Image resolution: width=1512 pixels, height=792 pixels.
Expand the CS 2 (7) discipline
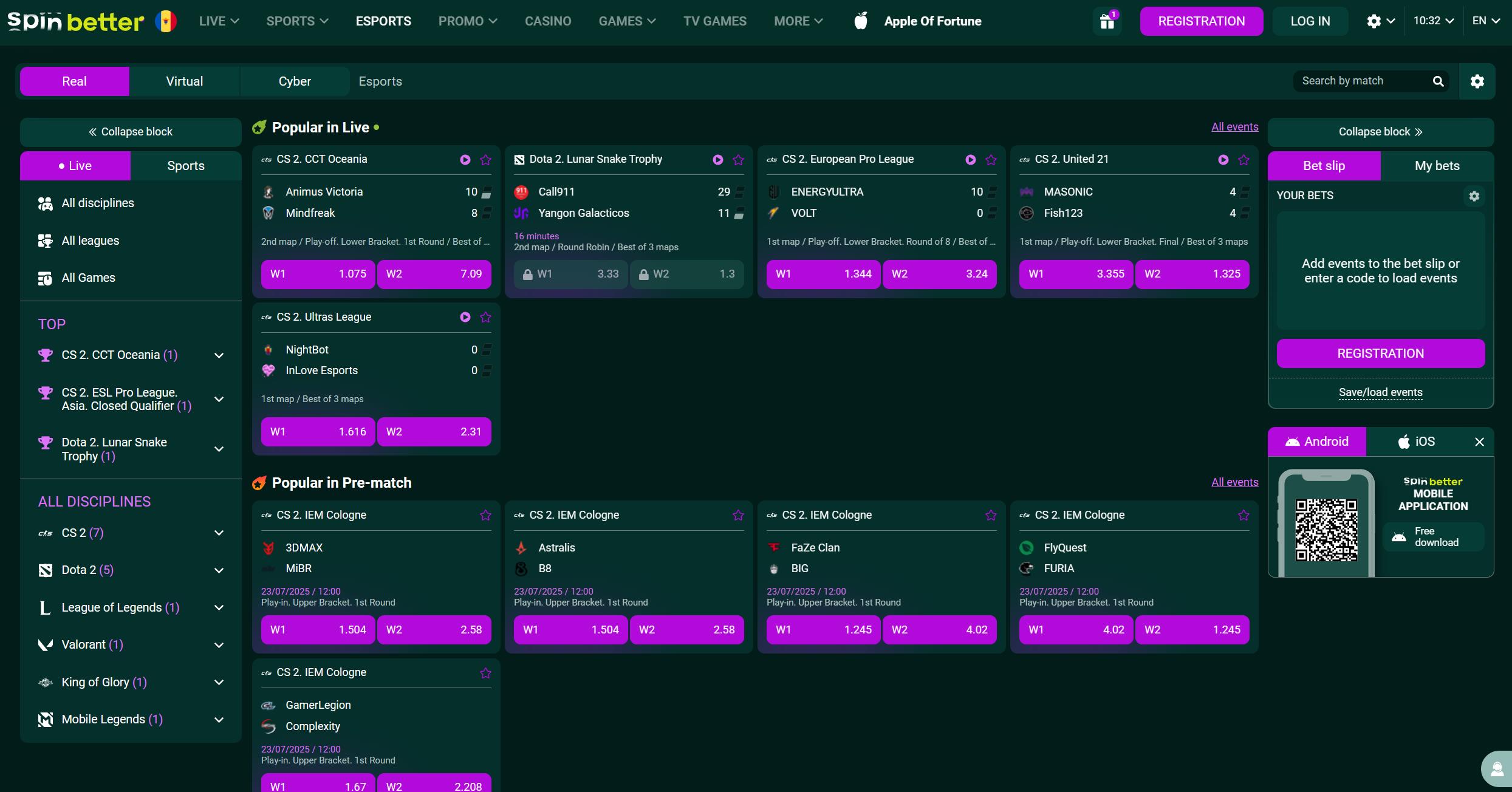pyautogui.click(x=219, y=533)
